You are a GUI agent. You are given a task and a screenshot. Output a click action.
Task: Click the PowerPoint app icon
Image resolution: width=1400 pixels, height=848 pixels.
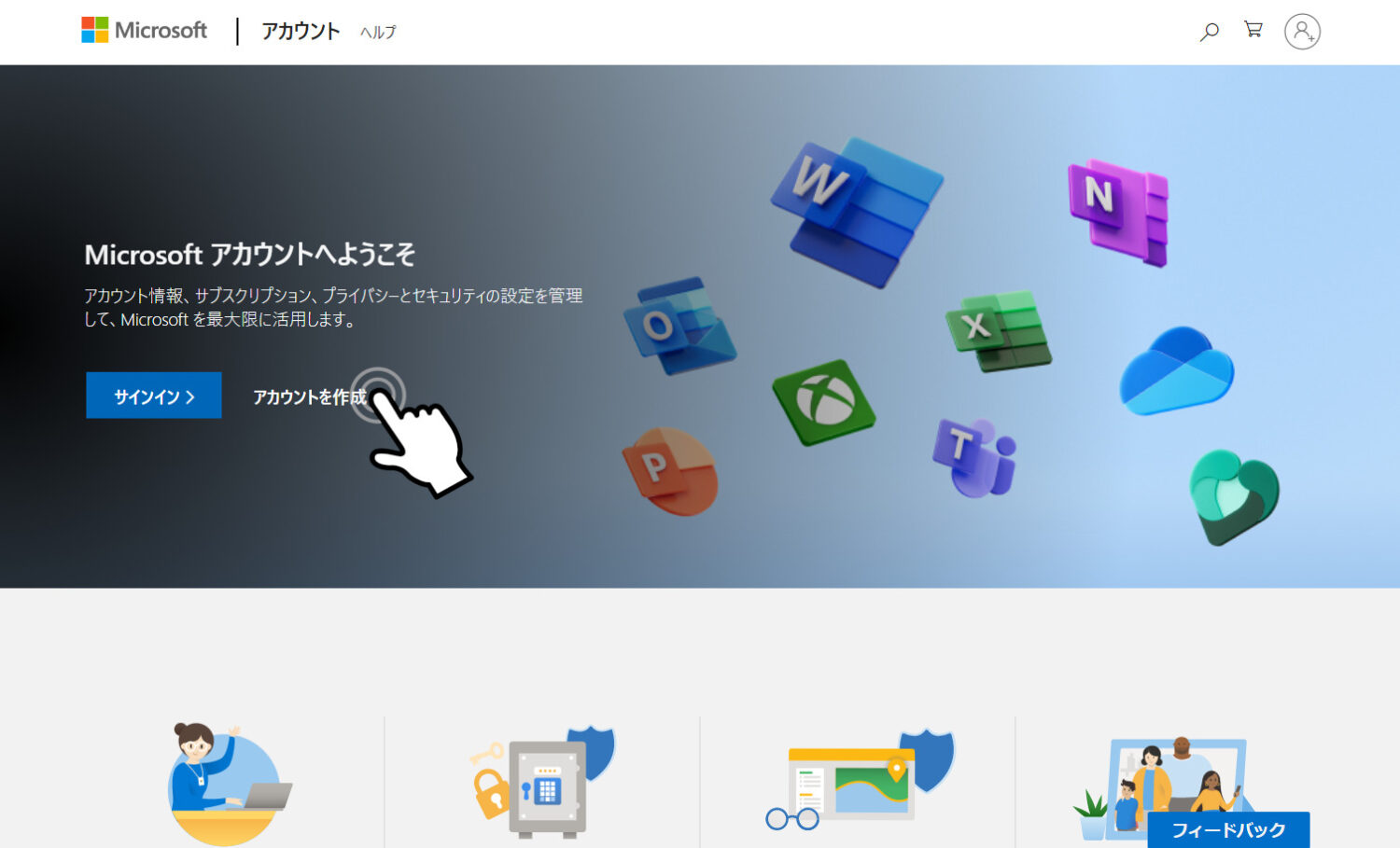[x=670, y=470]
